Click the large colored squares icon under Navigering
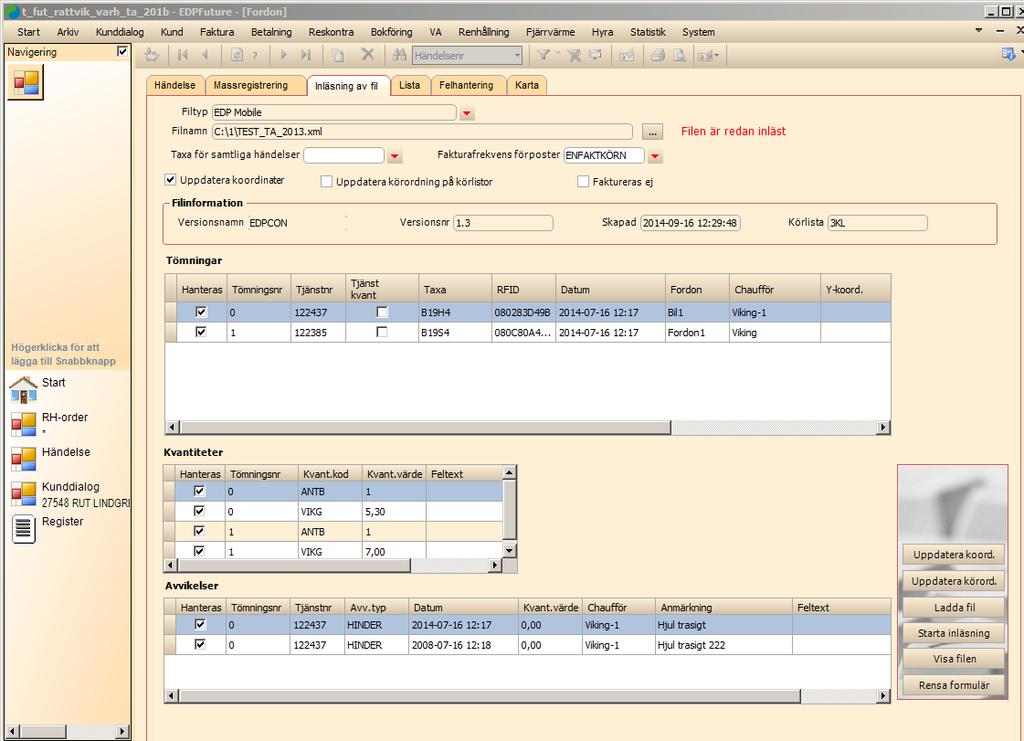Image resolution: width=1024 pixels, height=741 pixels. click(x=26, y=83)
